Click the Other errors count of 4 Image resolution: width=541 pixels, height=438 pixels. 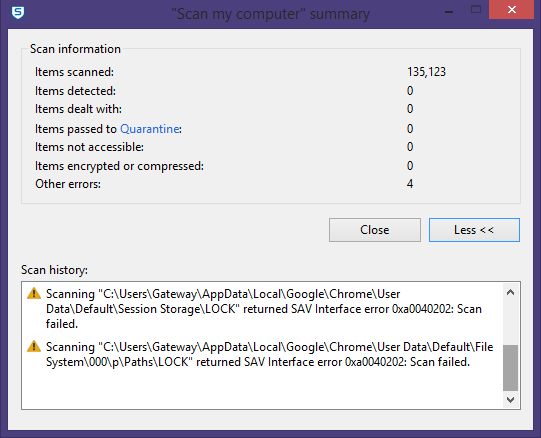410,184
